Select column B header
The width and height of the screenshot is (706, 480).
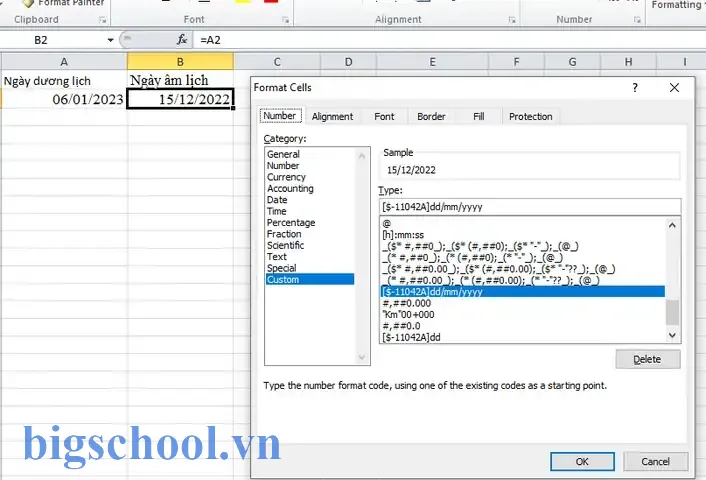point(180,62)
